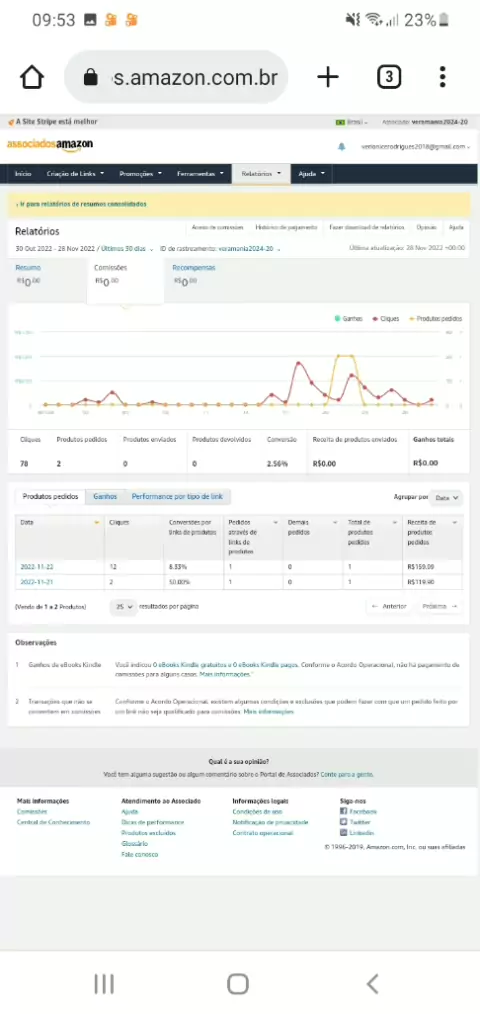Go to Início in navigation bar

[23, 174]
